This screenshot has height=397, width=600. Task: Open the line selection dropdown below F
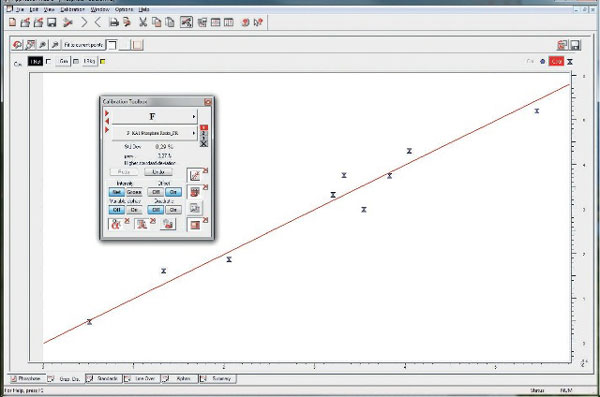pos(154,133)
